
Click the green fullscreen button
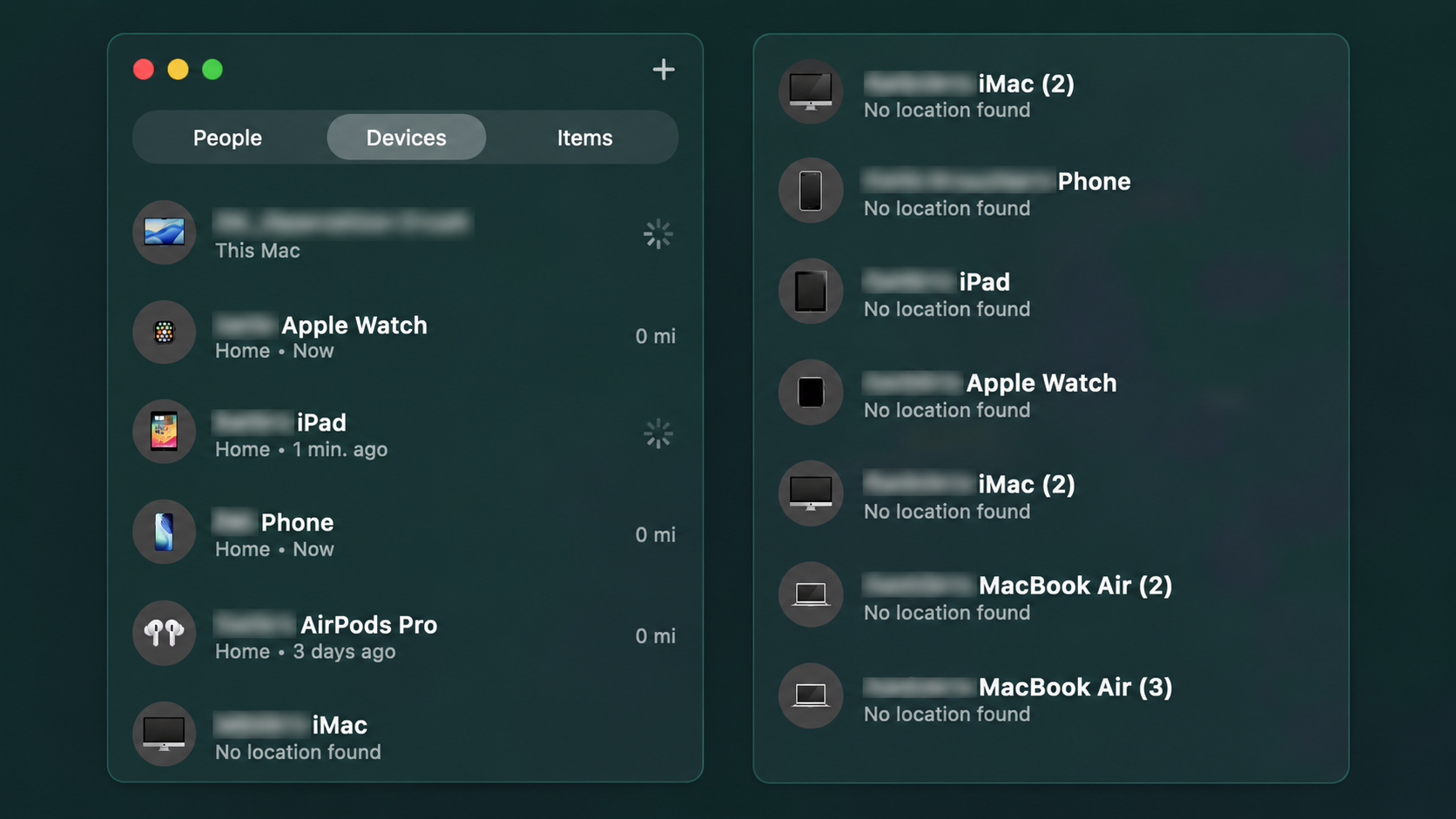click(x=212, y=70)
